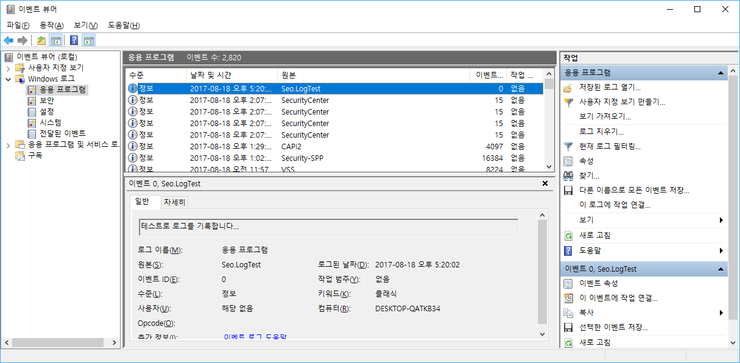The width and height of the screenshot is (740, 363).
Task: Click the 선택한 이벤트 저장 floppy icon
Action: 569,327
